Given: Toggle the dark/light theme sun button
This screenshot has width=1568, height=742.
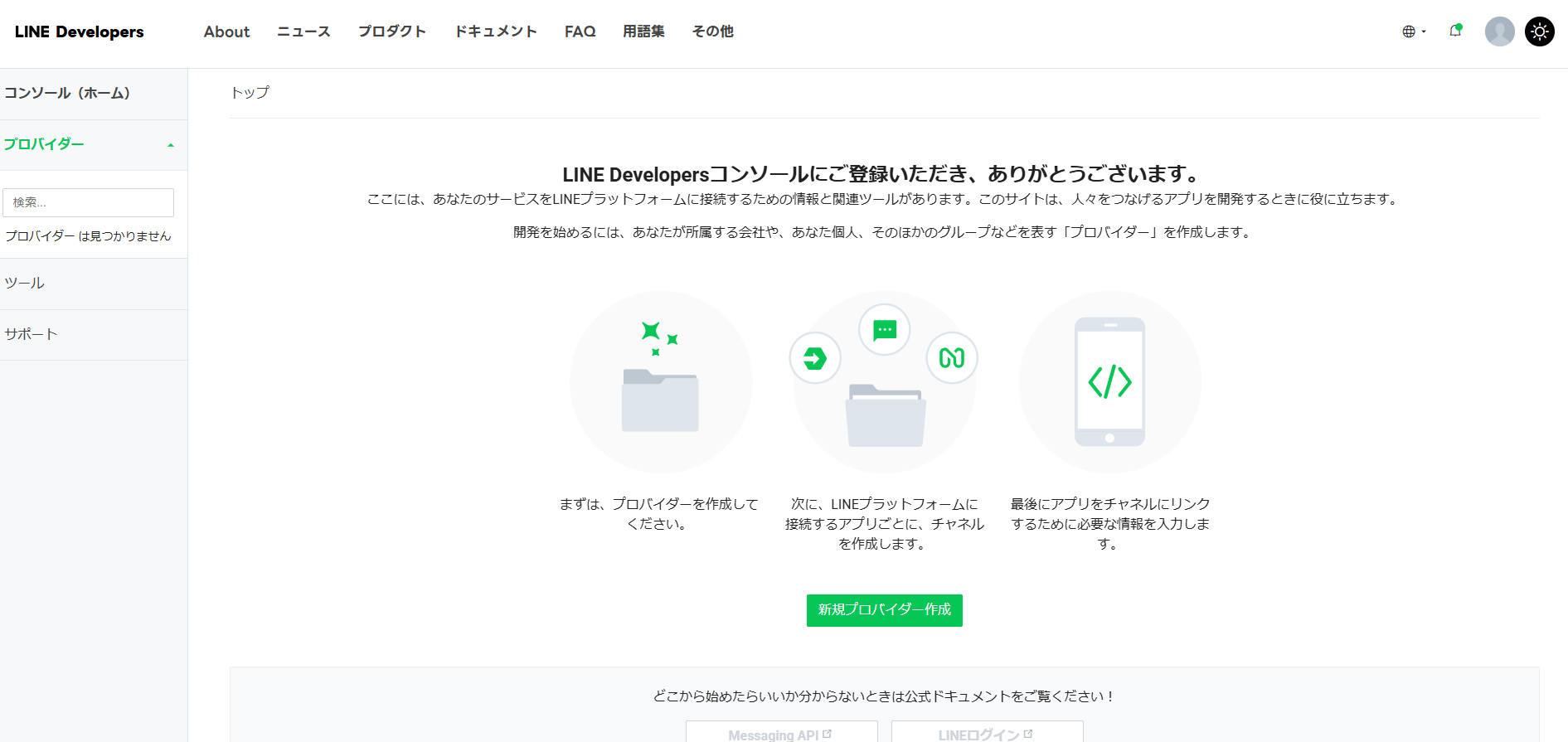Looking at the screenshot, I should [x=1540, y=32].
